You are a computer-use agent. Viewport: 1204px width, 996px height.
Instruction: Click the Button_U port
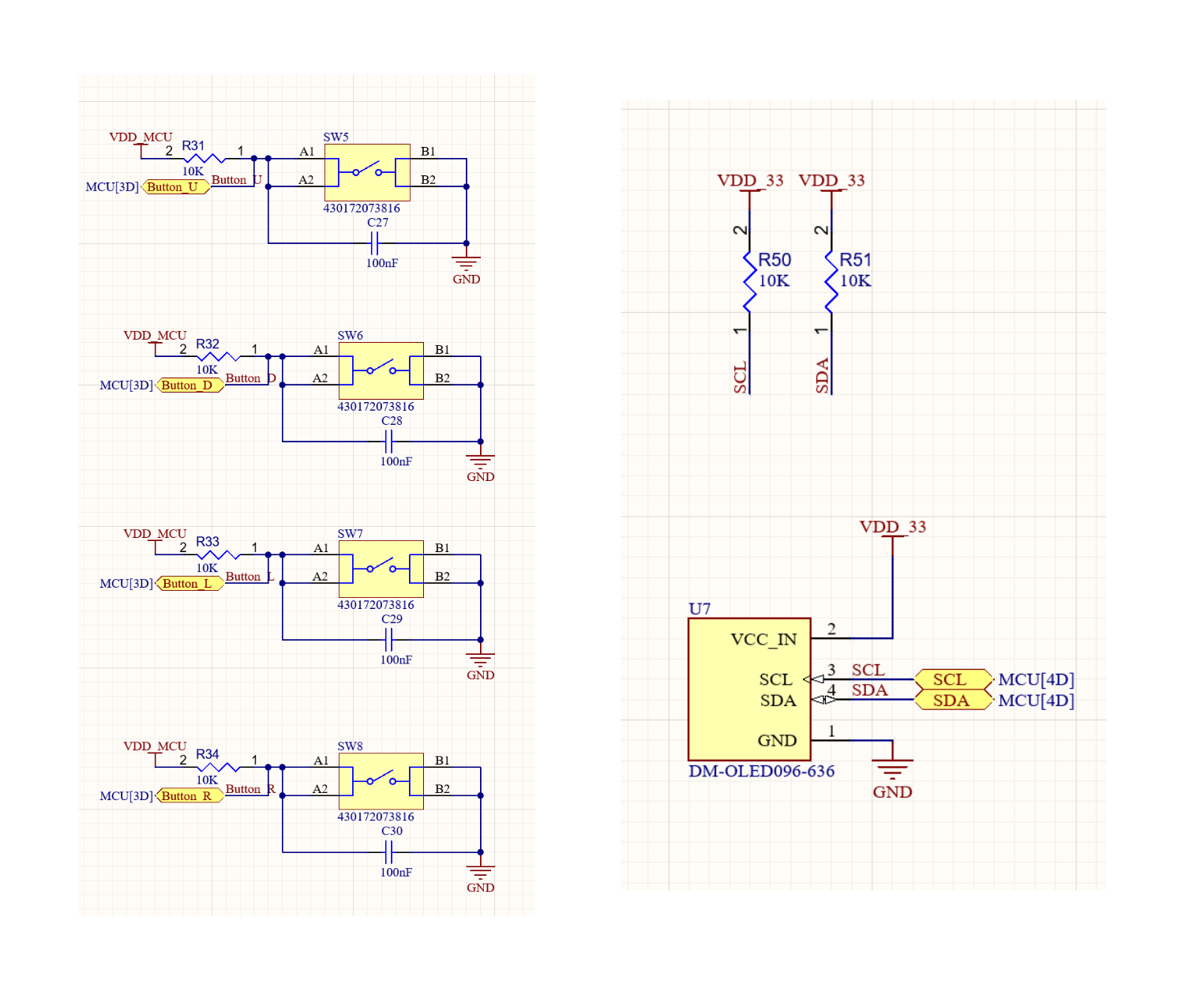coord(175,187)
